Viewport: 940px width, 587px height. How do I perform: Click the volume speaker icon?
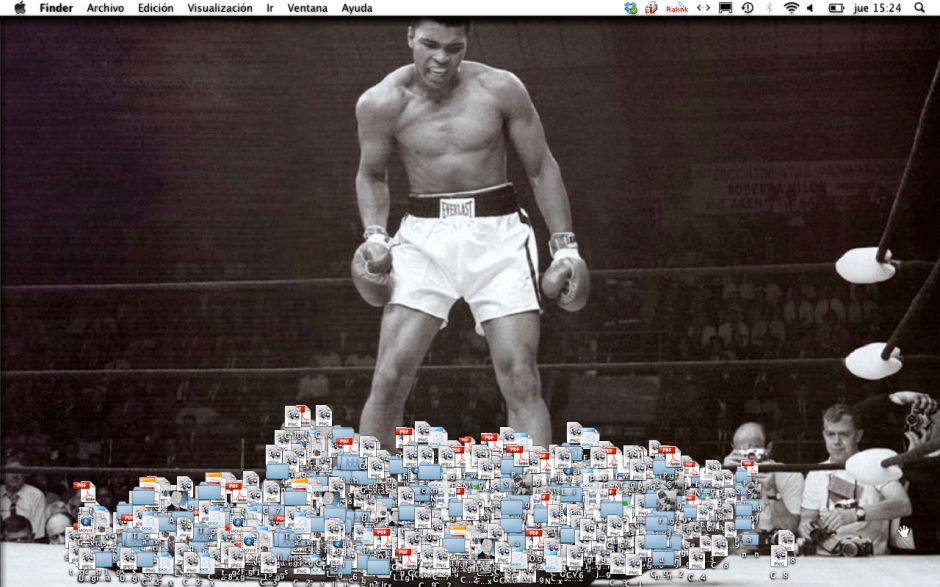[x=812, y=8]
